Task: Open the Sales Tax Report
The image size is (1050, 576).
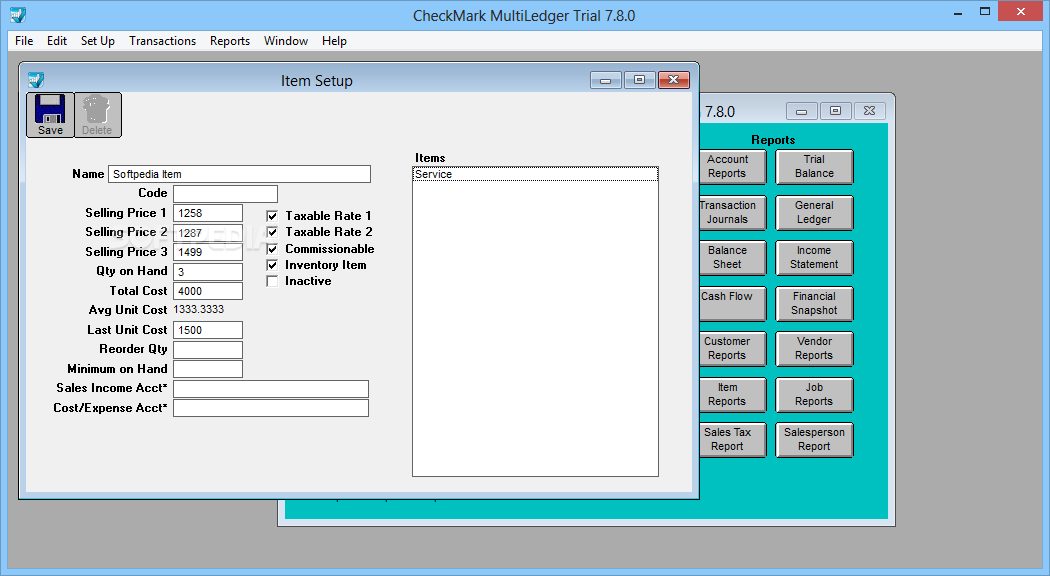Action: coord(732,439)
